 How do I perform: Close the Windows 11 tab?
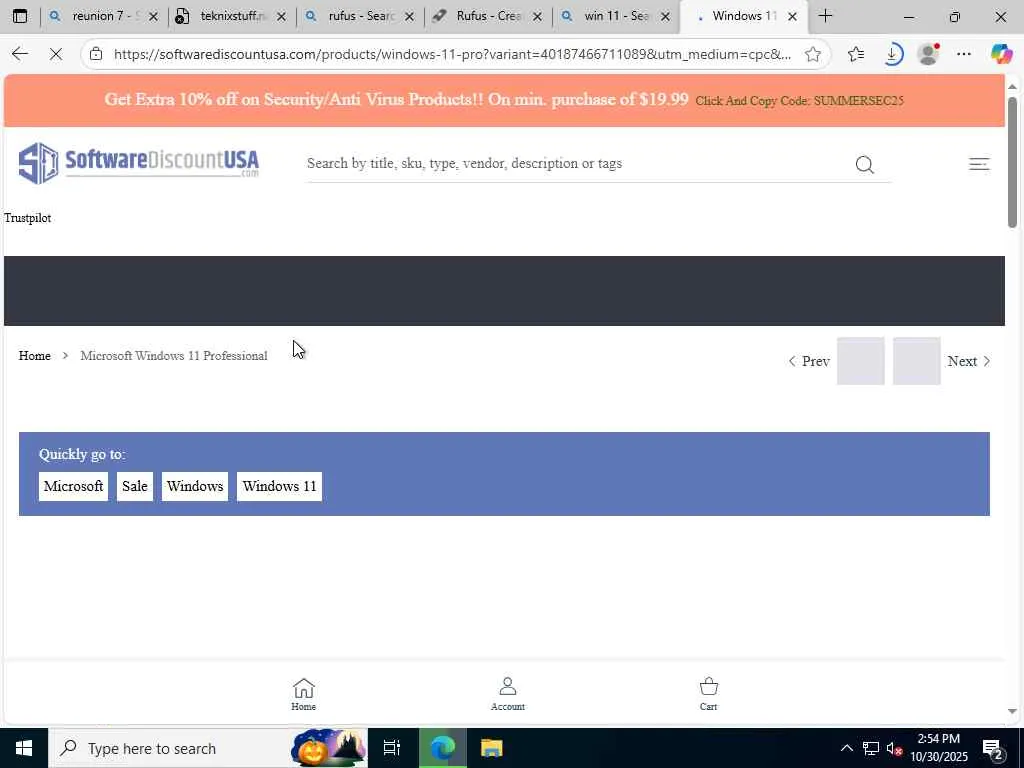point(792,17)
